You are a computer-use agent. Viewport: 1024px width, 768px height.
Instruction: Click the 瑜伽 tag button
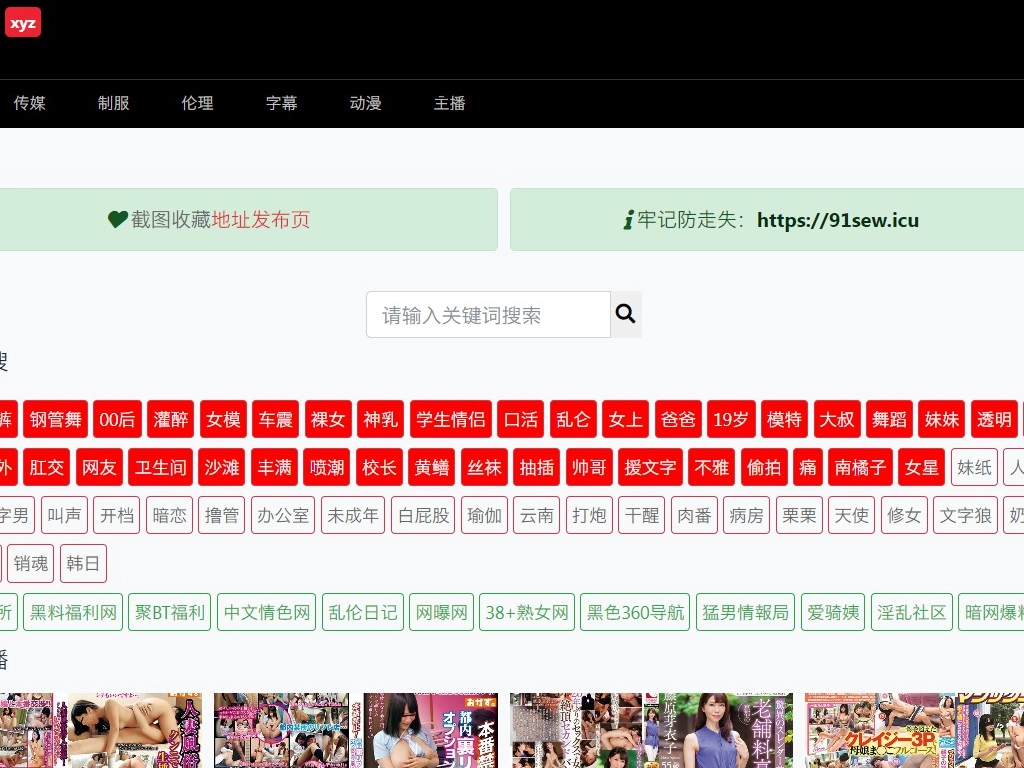(484, 515)
